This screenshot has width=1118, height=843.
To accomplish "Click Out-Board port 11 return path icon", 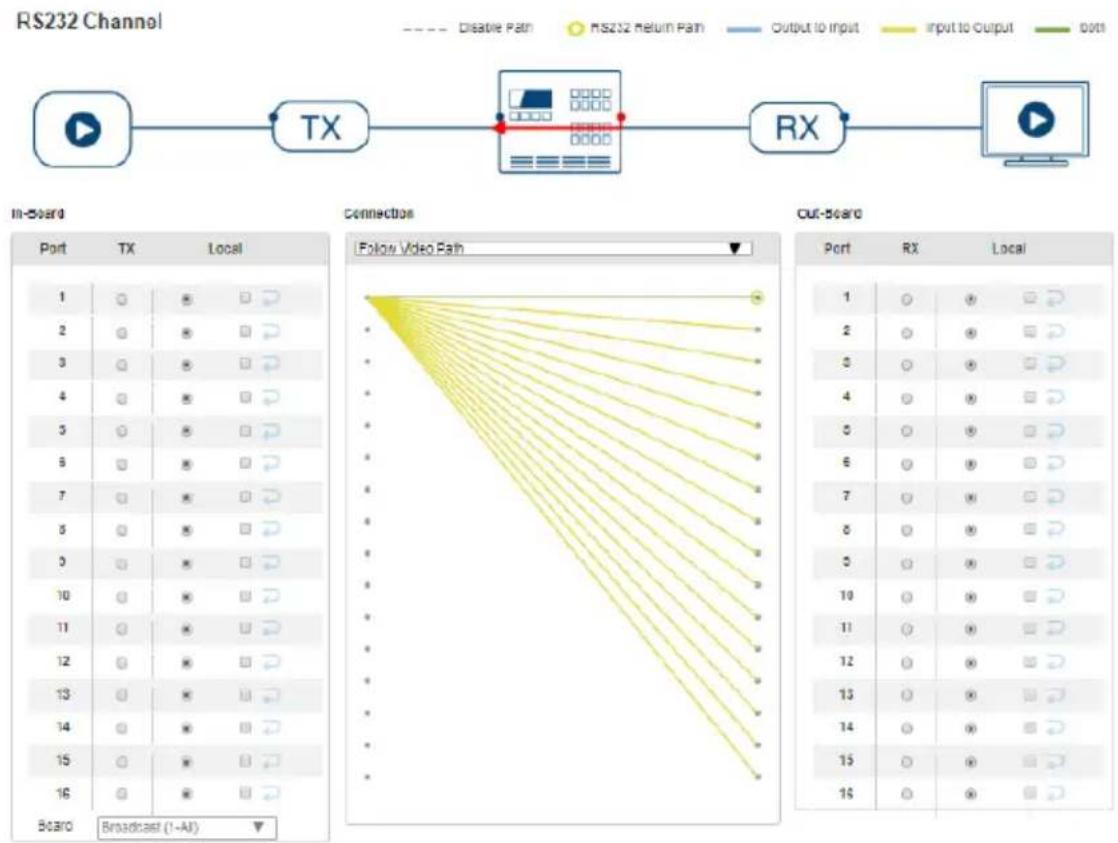I will coord(1055,628).
